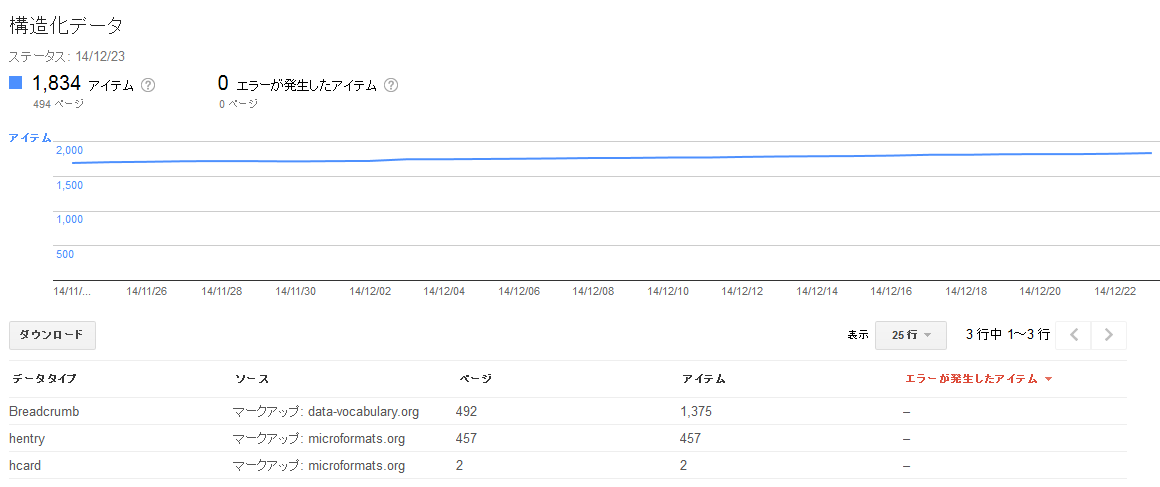Click the 3 行中 1～3 行 pagination text
The height and width of the screenshot is (487, 1160).
coord(1008,335)
